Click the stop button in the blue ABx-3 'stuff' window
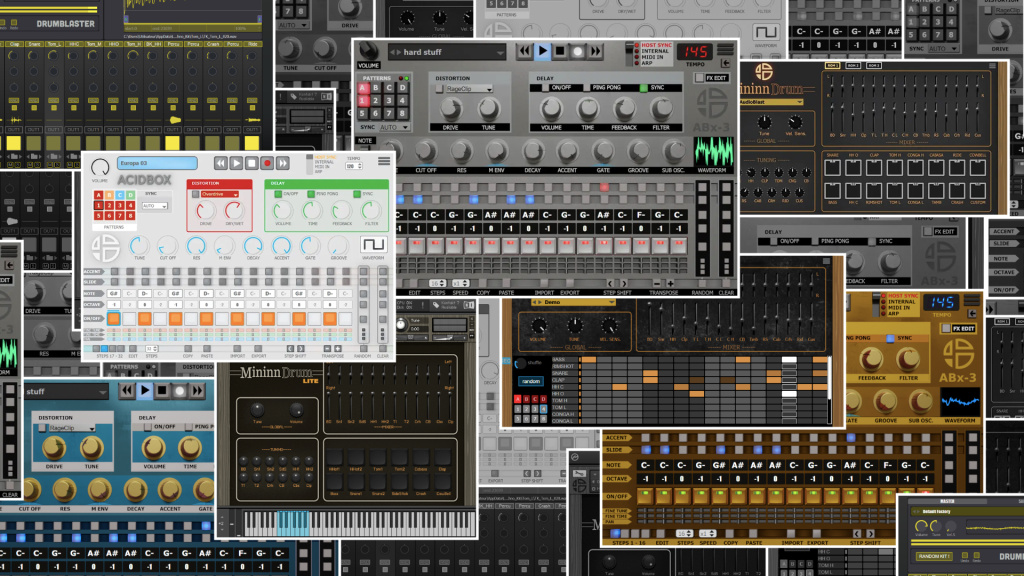 (163, 391)
